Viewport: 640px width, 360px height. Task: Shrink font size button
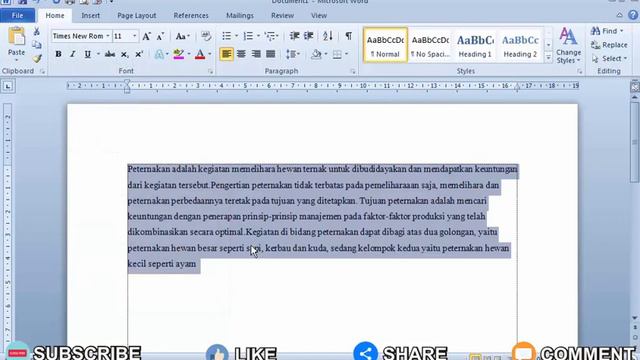click(x=160, y=36)
